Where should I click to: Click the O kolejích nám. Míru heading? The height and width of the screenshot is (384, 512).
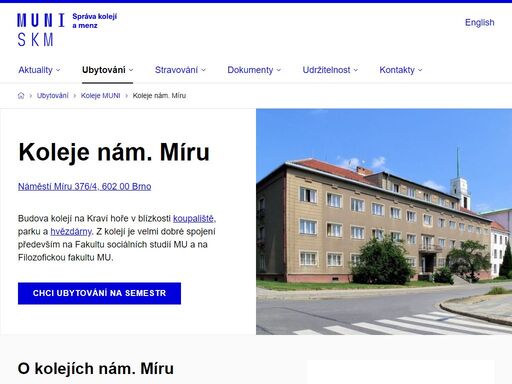point(96,369)
